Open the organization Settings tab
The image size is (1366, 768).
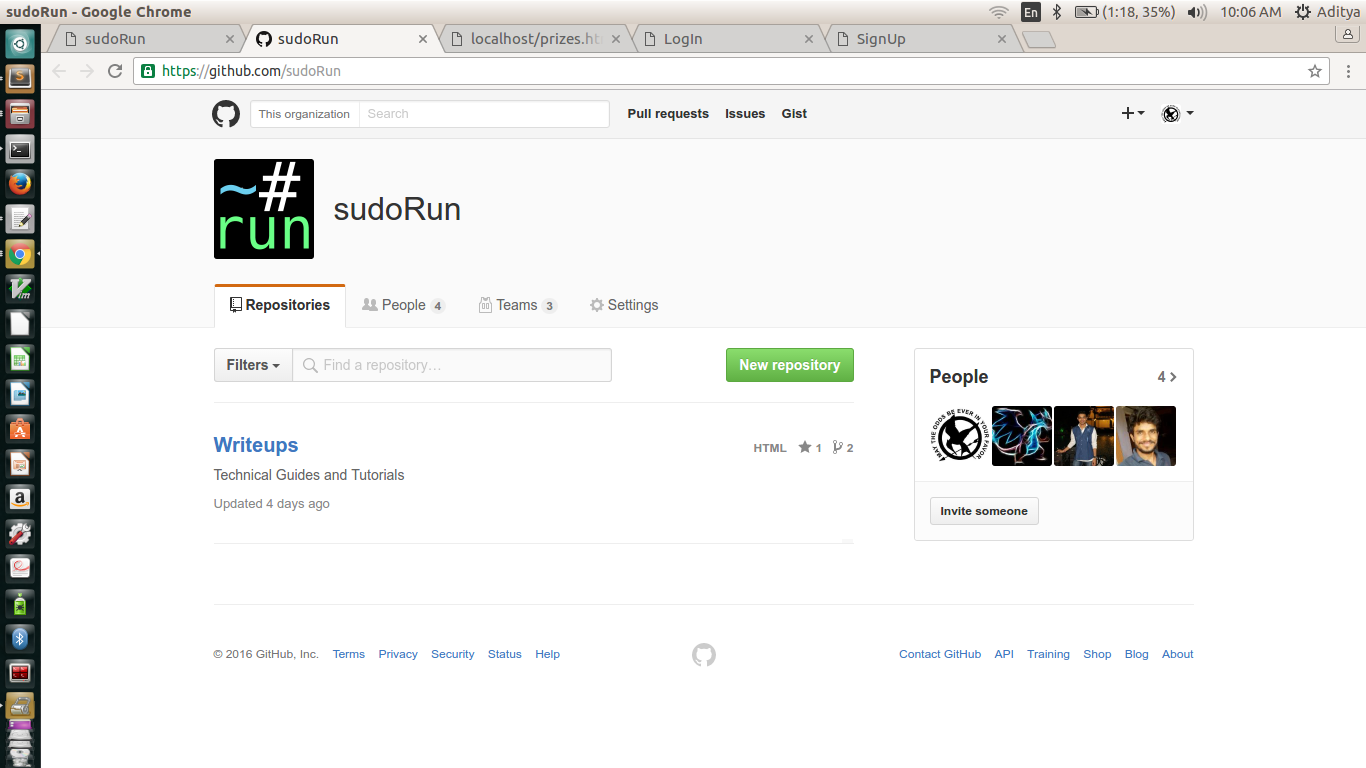click(624, 305)
